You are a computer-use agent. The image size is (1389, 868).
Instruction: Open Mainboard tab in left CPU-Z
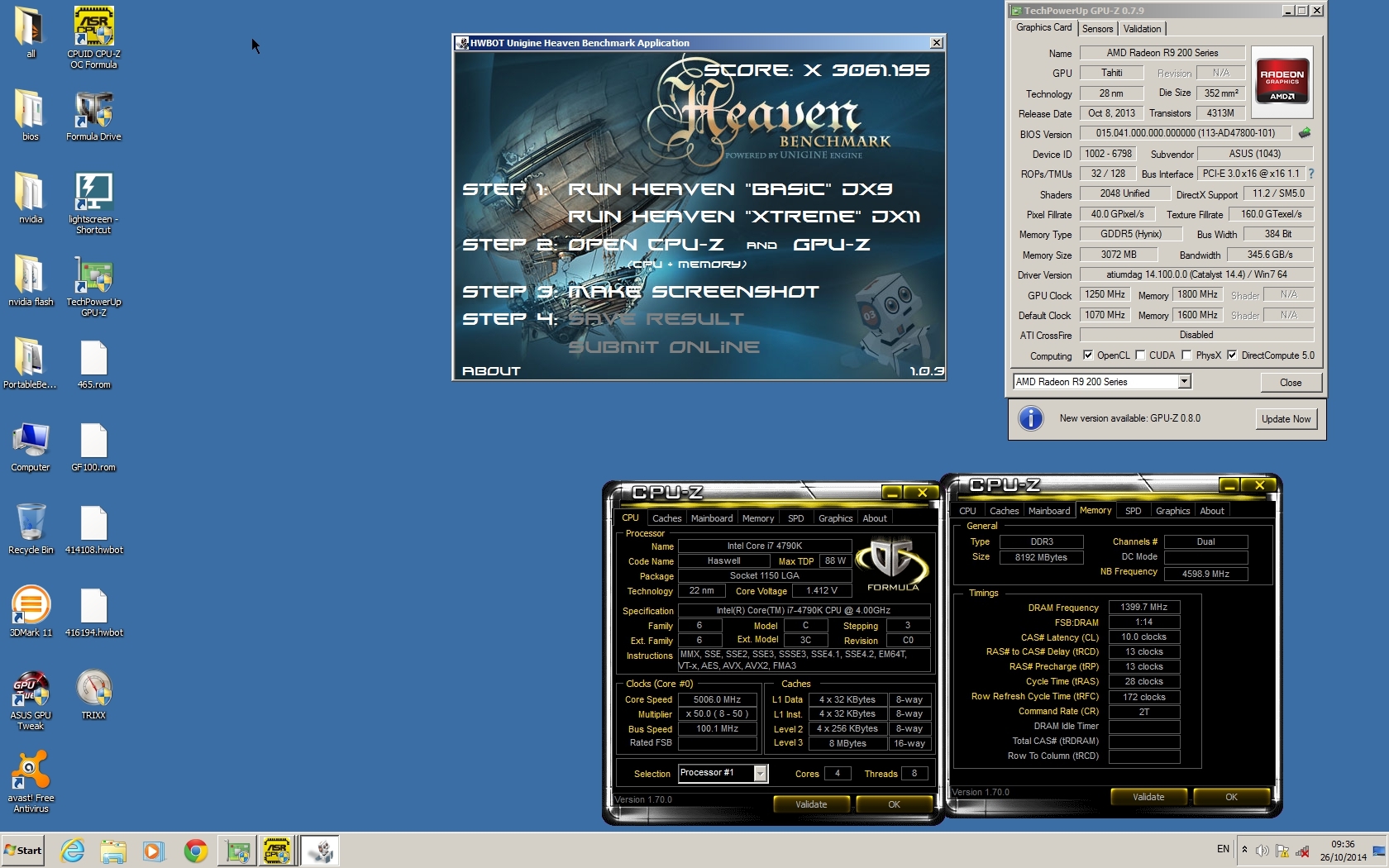tap(712, 518)
